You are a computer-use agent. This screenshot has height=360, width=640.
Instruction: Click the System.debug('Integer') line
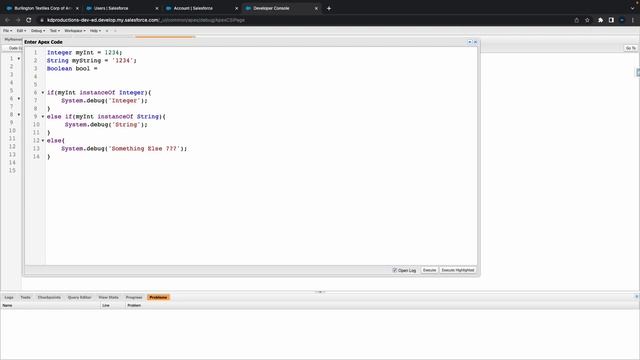pos(104,100)
